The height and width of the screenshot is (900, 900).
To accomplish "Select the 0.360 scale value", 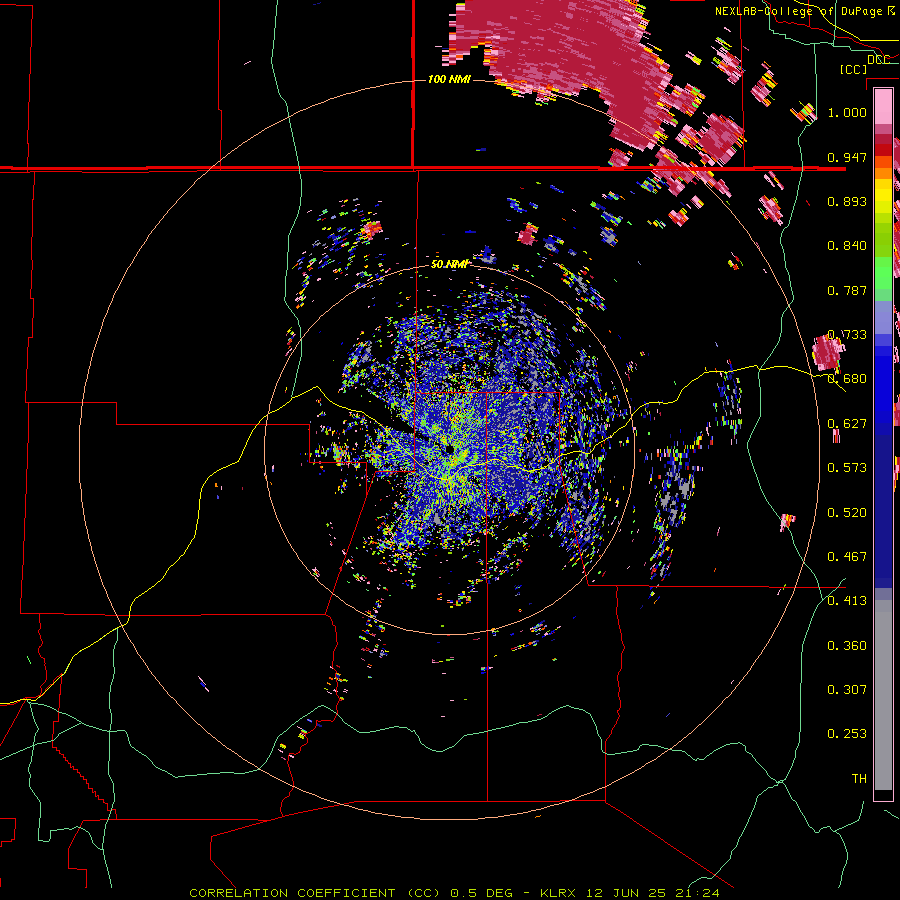I will (847, 646).
